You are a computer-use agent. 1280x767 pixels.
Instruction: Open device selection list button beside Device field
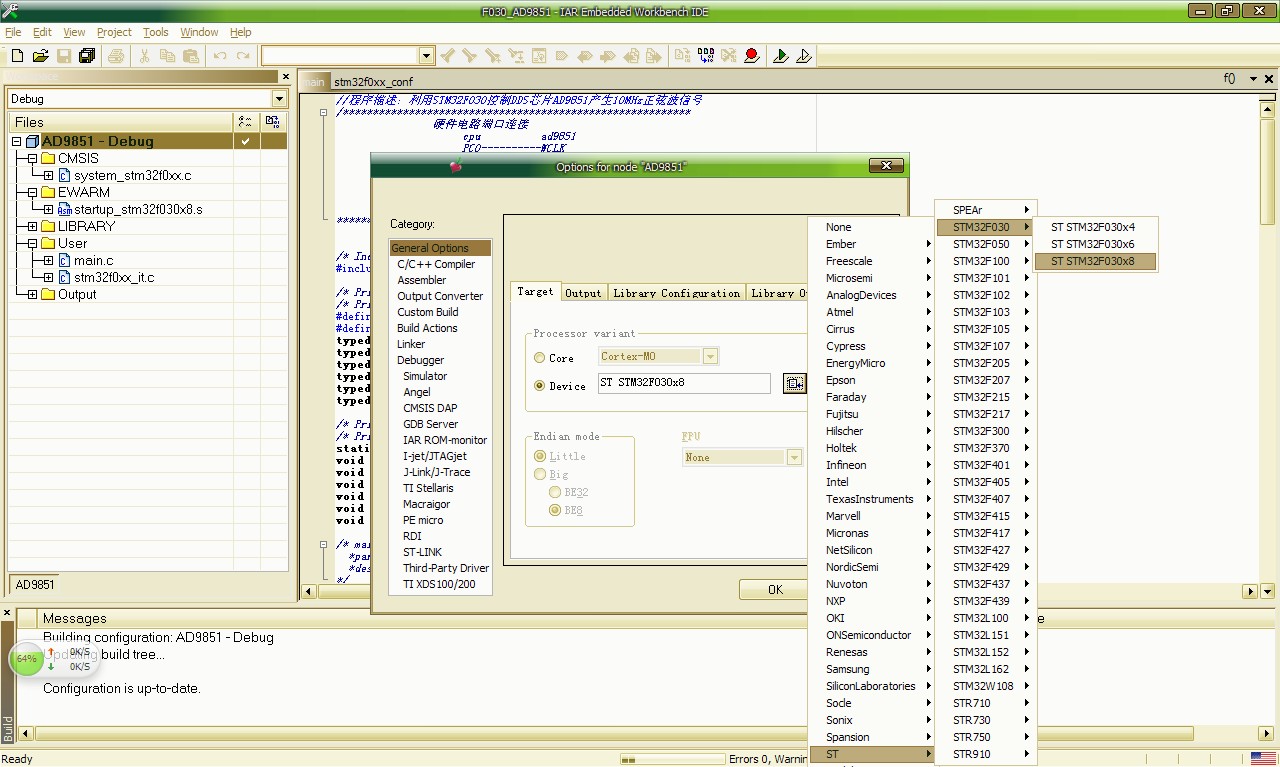794,383
